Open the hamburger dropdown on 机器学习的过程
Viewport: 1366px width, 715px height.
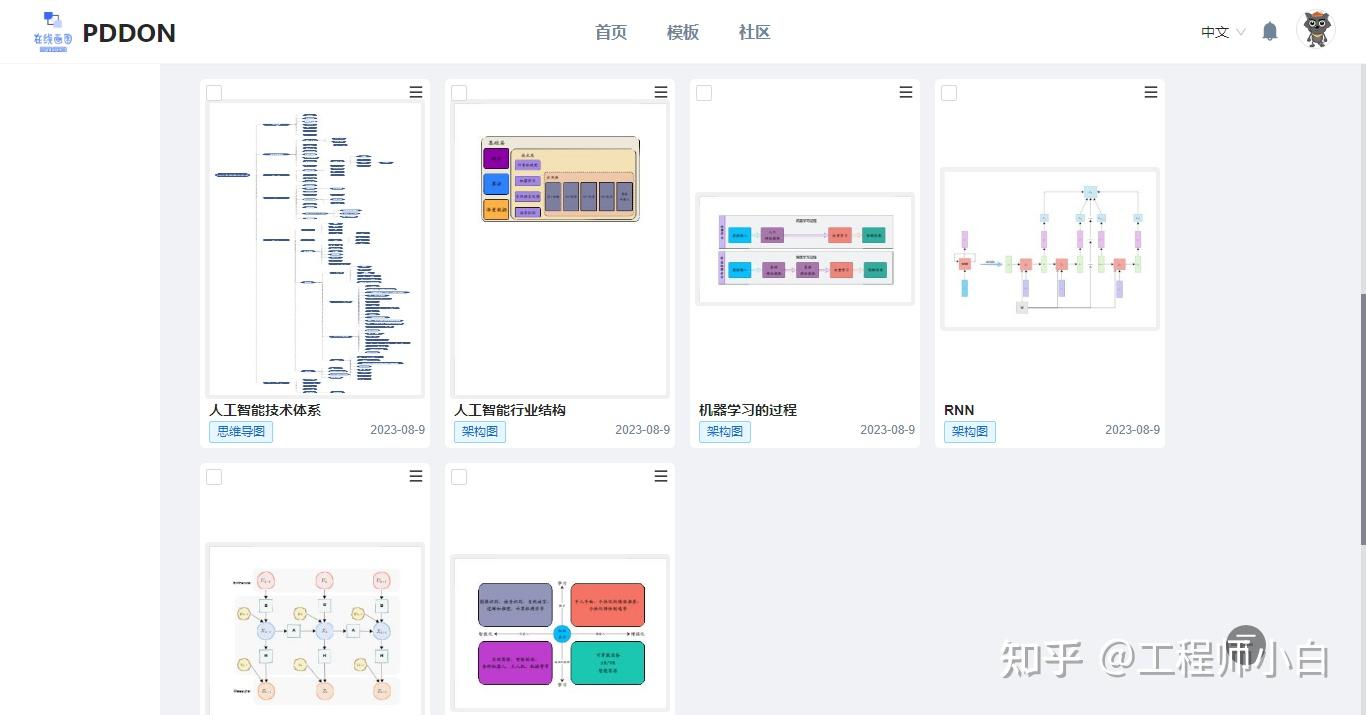(x=905, y=92)
